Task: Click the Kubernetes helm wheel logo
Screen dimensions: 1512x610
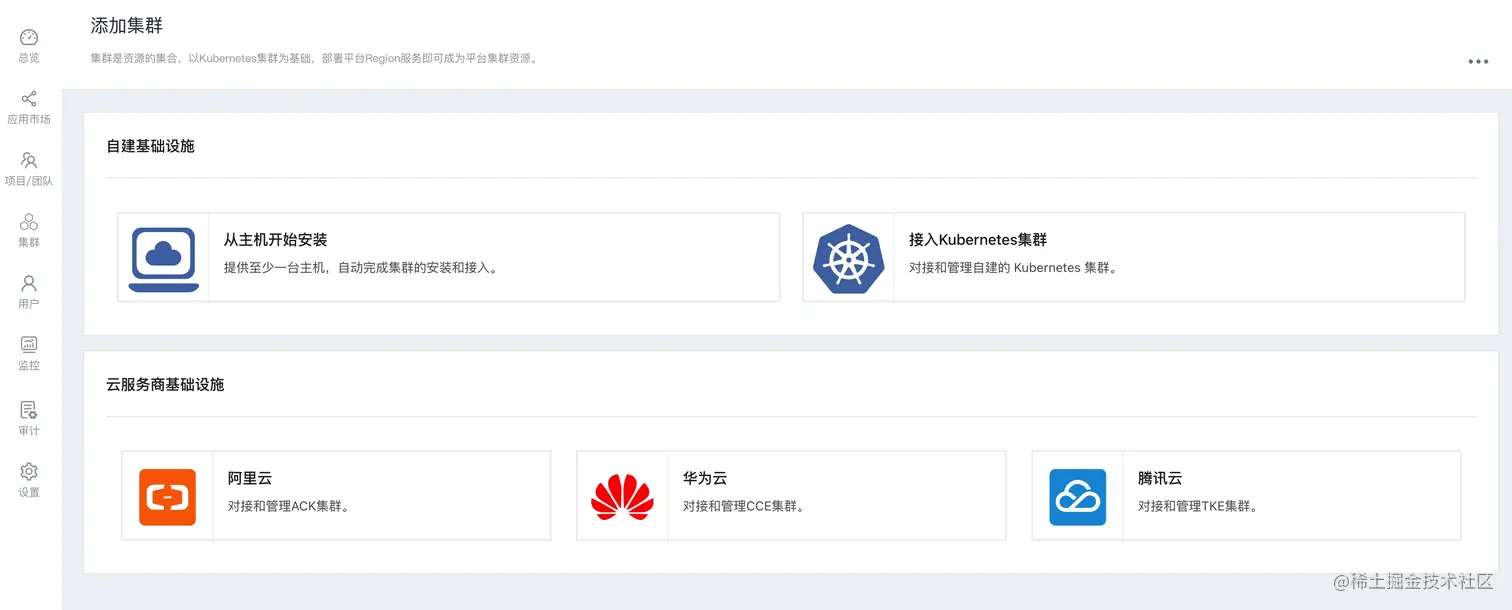Action: click(849, 258)
